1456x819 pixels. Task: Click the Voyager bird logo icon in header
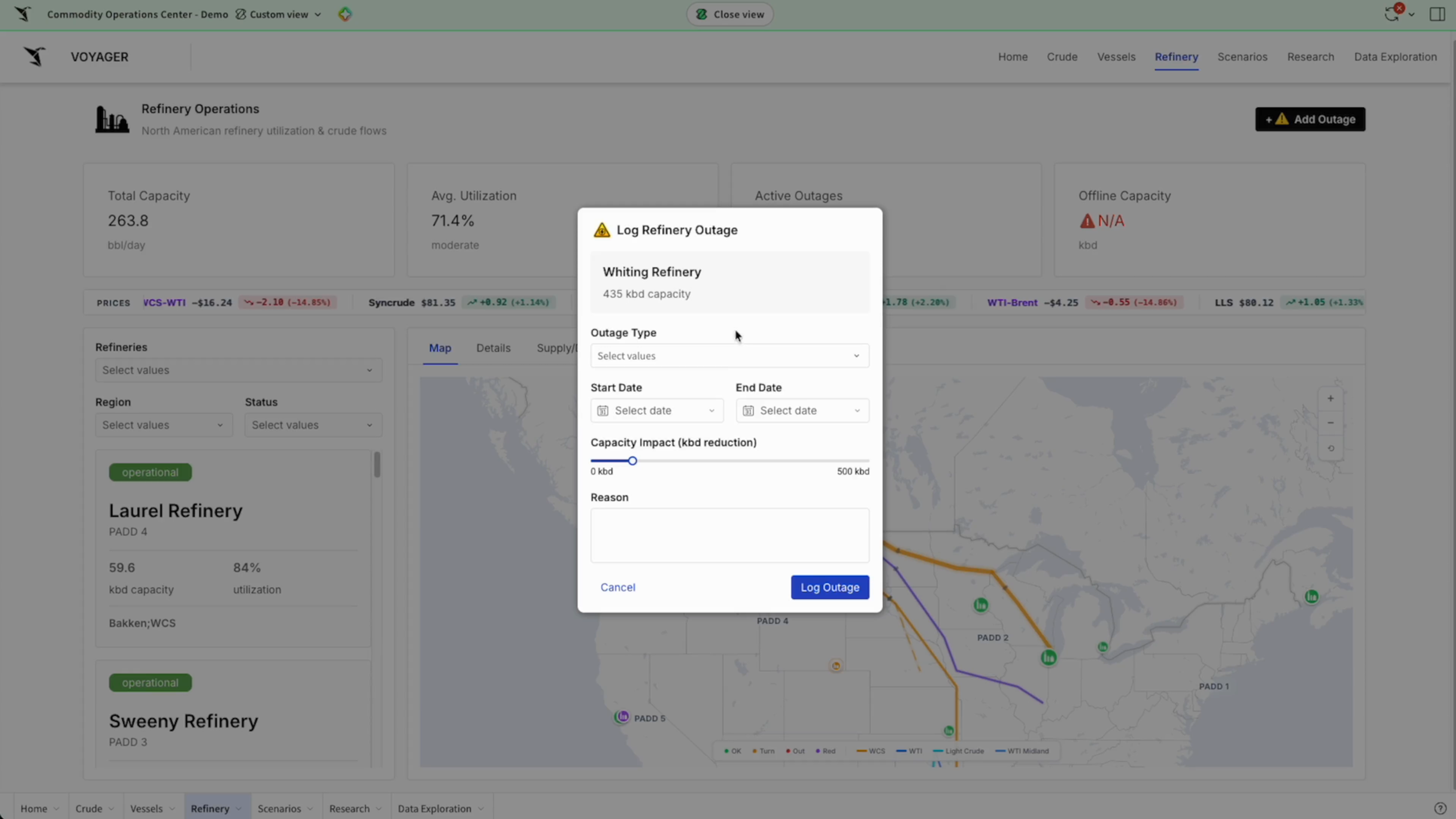coord(35,57)
